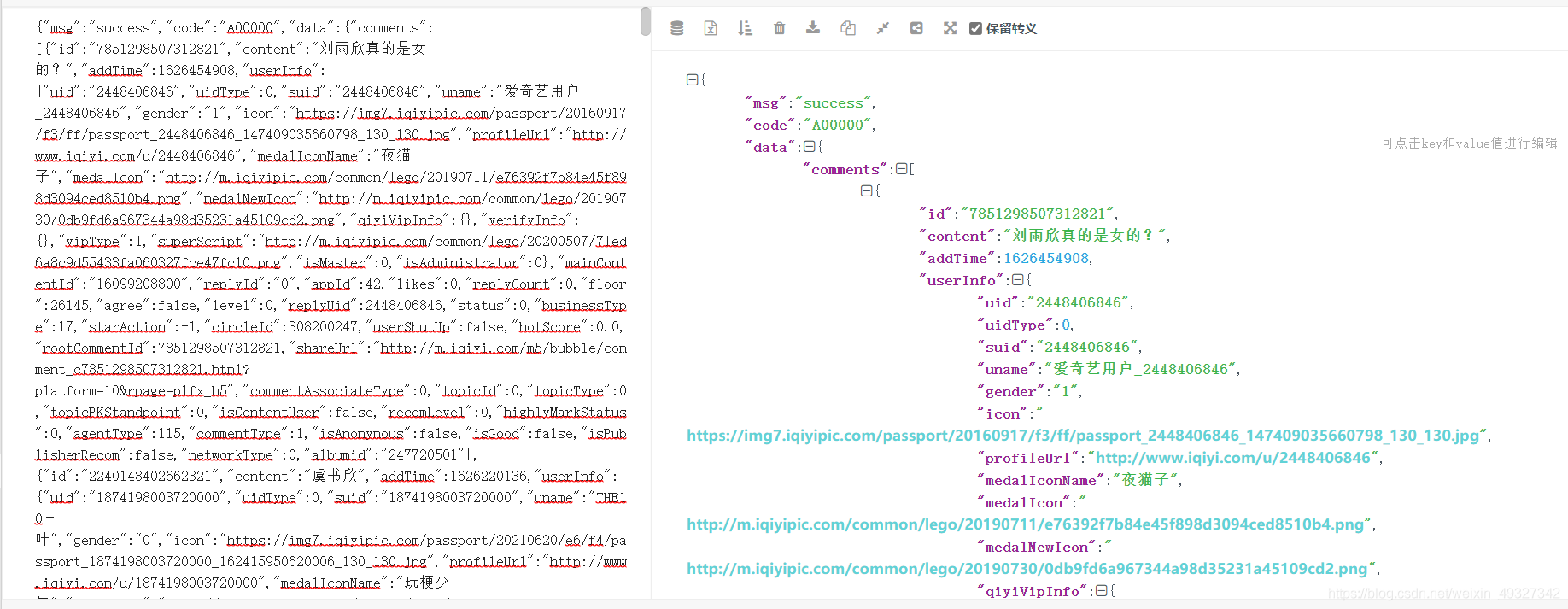
Task: Collapse the root JSON object
Action: click(x=692, y=79)
